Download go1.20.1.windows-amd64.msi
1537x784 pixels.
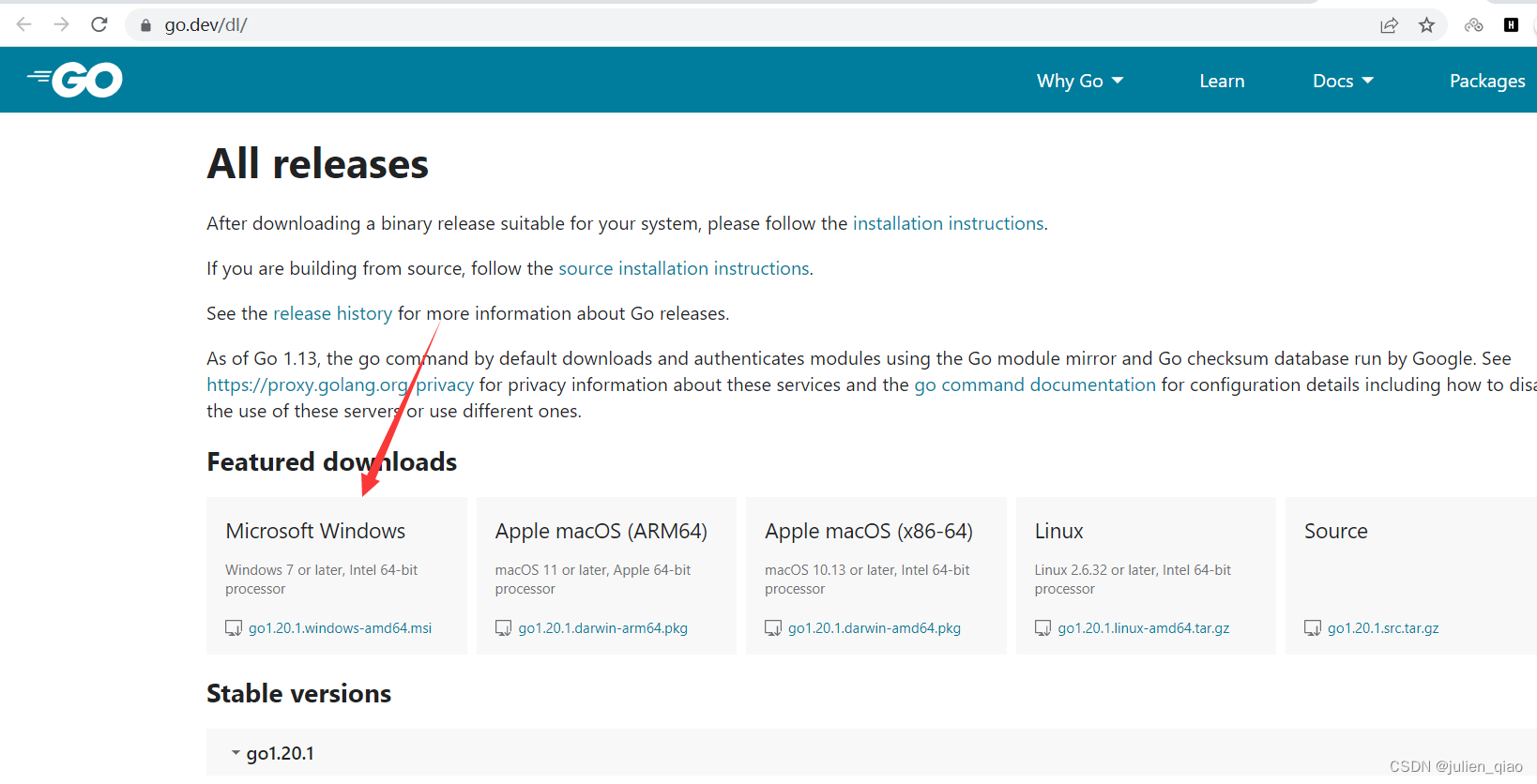tap(340, 628)
